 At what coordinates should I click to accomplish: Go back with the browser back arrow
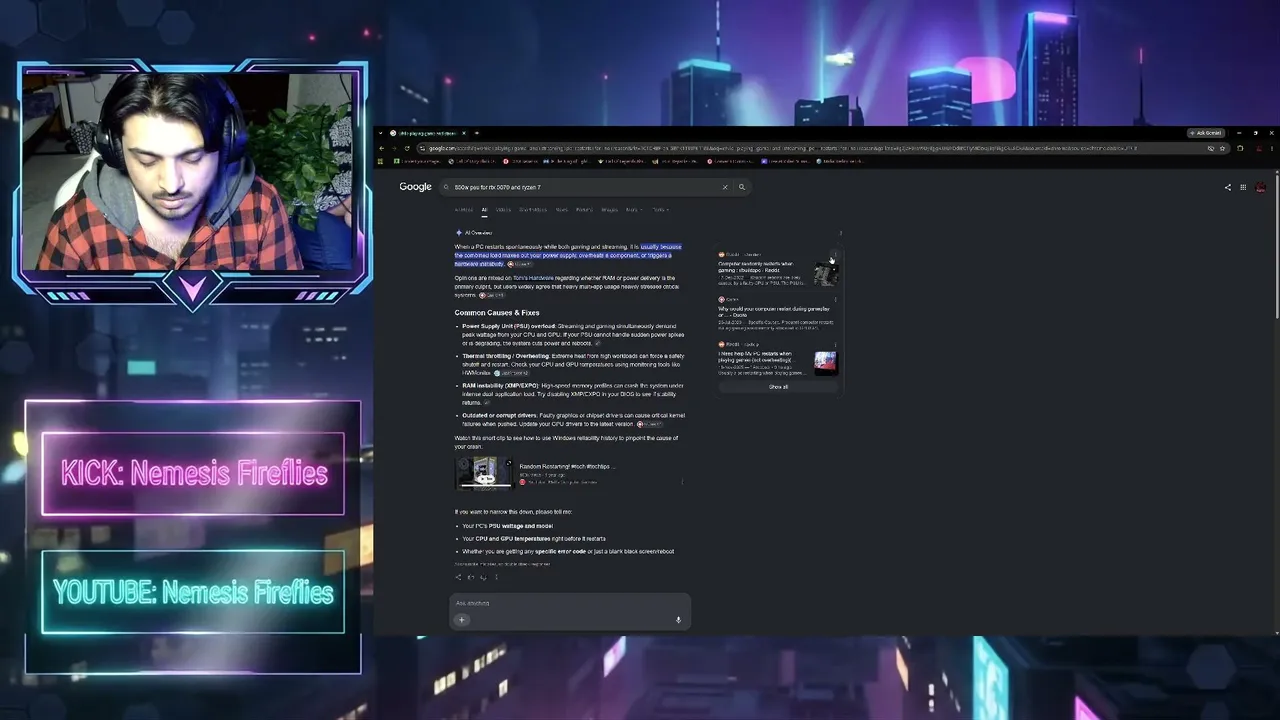[381, 148]
